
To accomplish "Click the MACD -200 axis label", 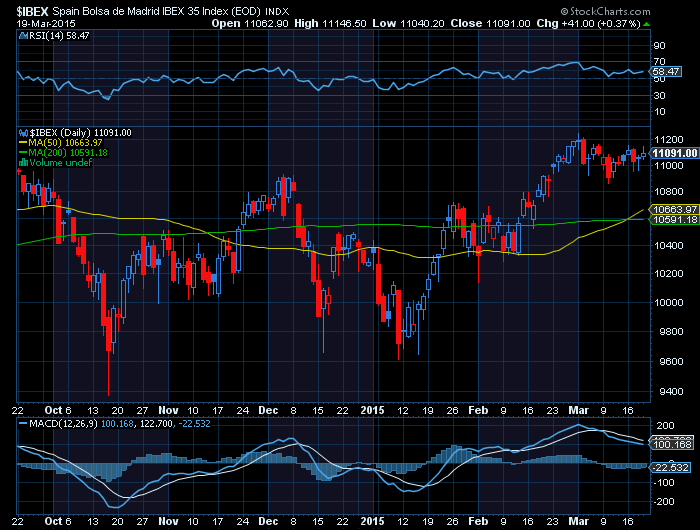I will (x=664, y=502).
